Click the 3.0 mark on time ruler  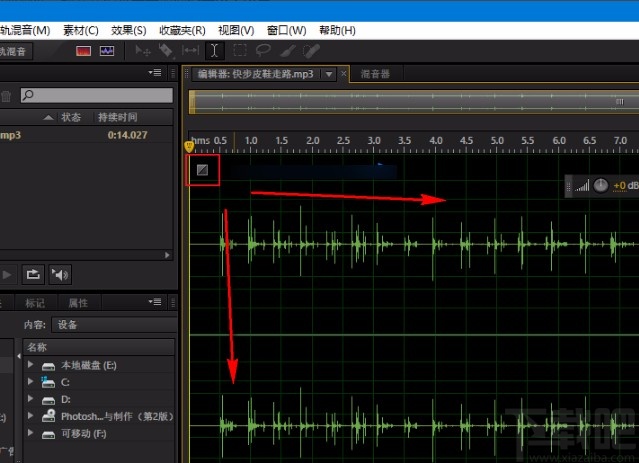[374, 141]
